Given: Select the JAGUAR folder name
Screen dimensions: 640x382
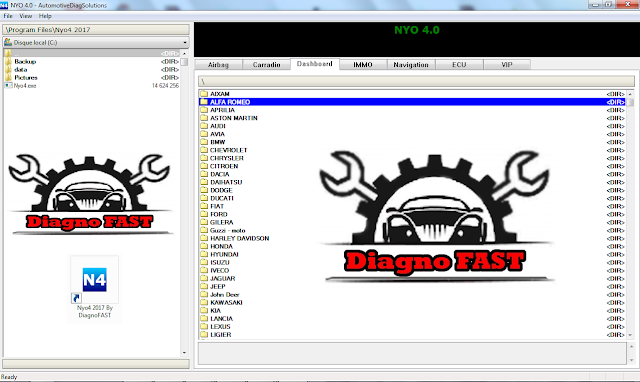Looking at the screenshot, I should tap(222, 278).
